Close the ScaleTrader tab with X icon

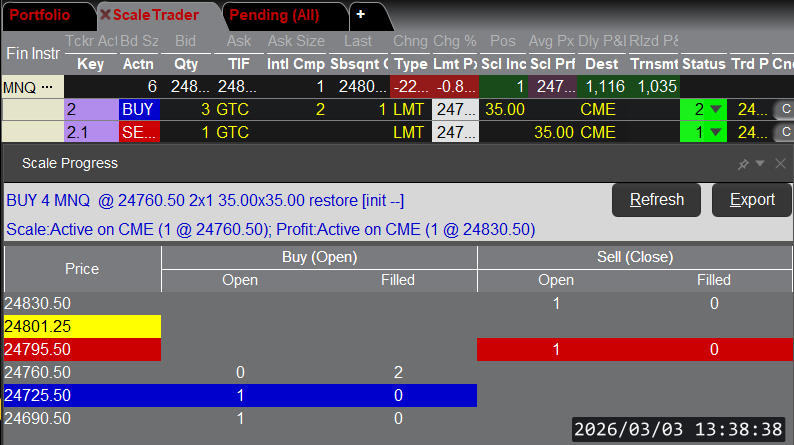[105, 15]
